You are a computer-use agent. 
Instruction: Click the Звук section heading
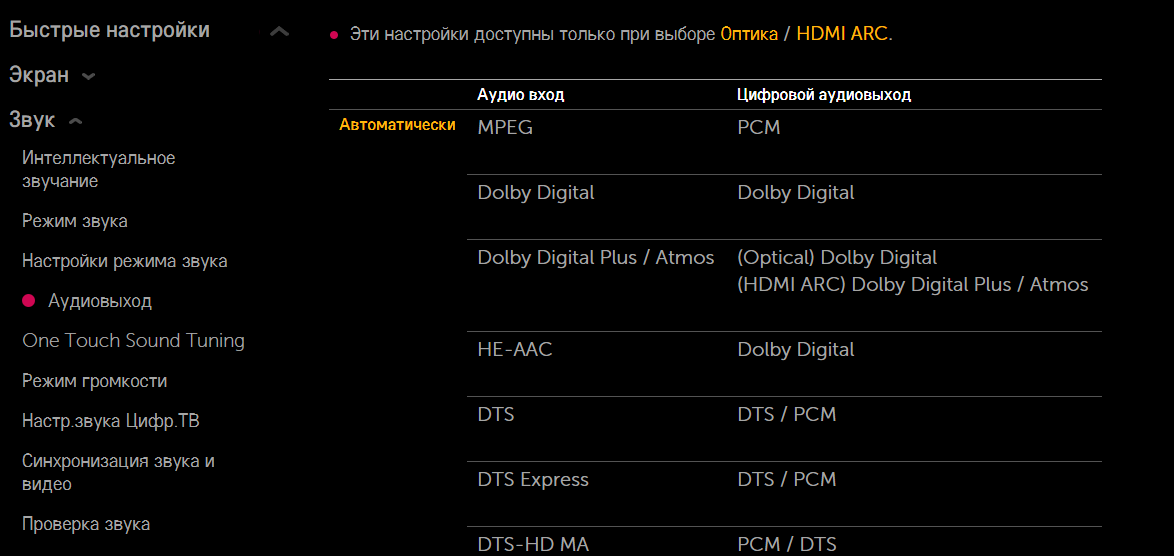[32, 120]
